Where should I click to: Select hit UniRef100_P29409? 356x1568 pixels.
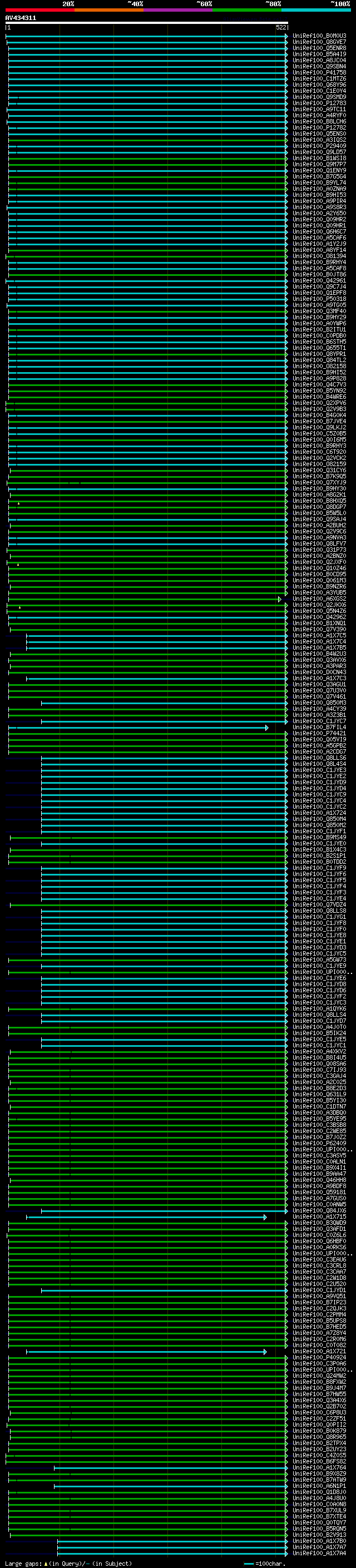[x=319, y=146]
